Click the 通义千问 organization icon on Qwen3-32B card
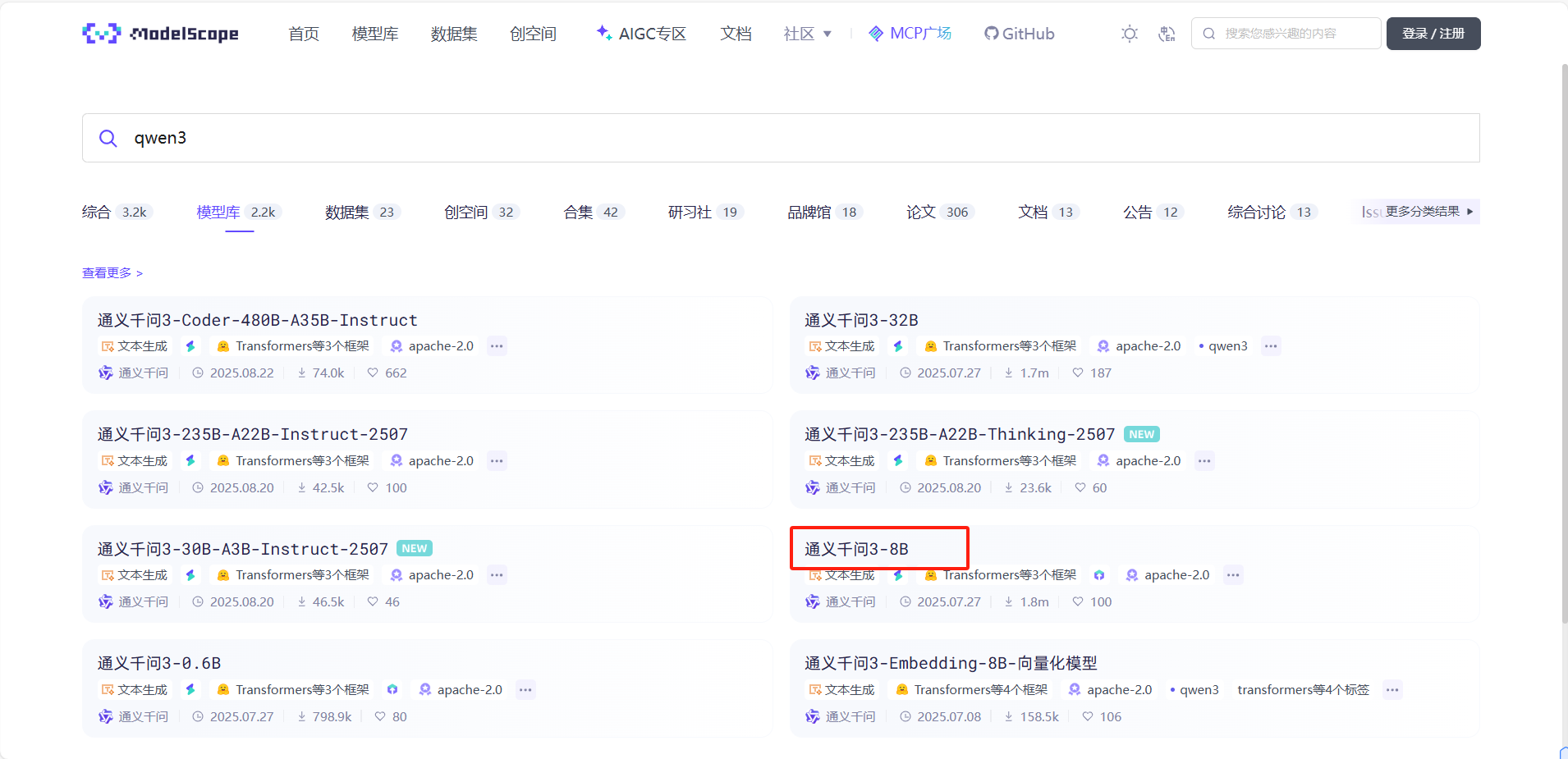Viewport: 1568px width, 759px height. (x=814, y=373)
